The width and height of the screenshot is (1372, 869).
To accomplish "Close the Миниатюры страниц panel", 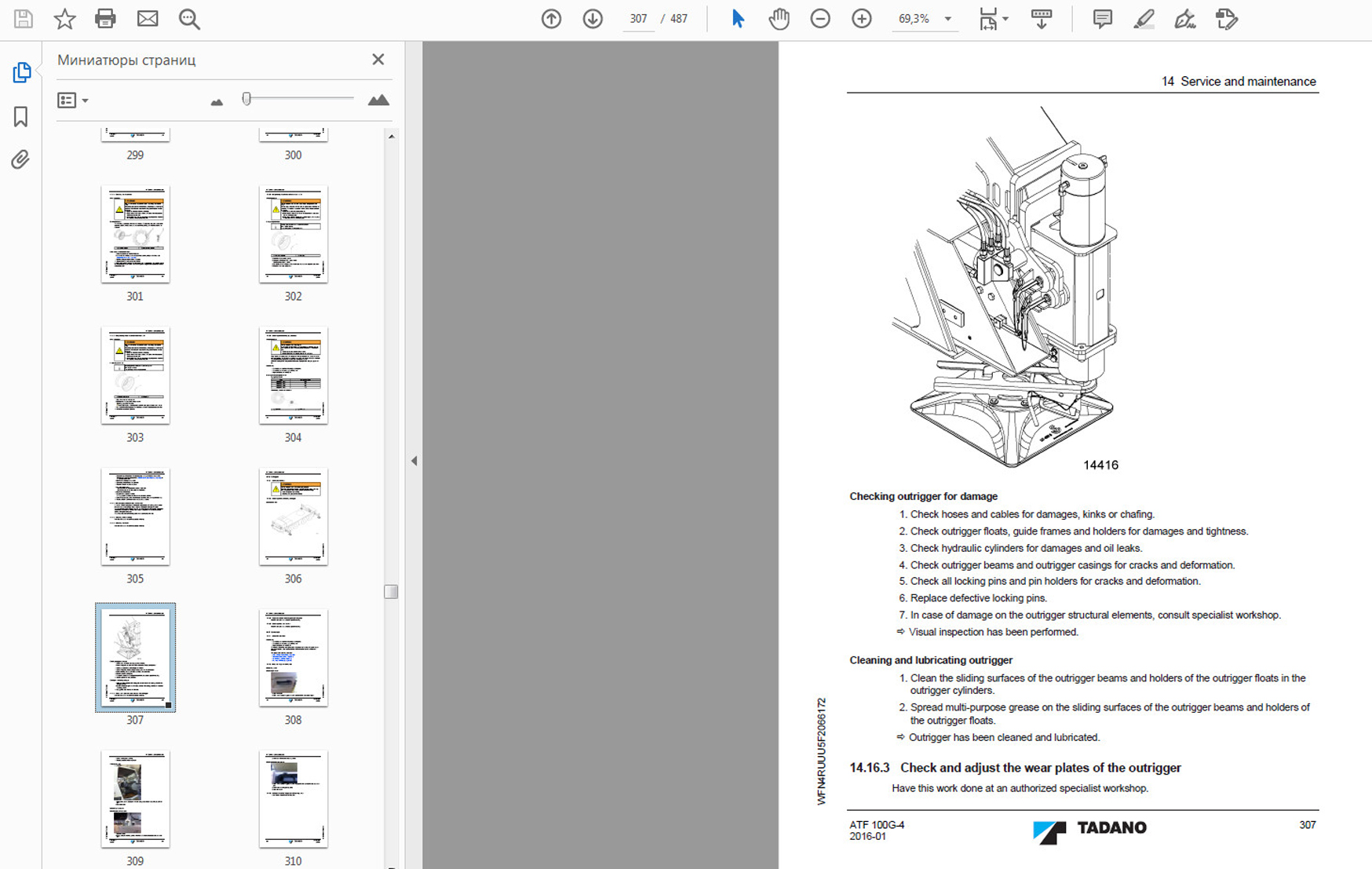I will [378, 60].
